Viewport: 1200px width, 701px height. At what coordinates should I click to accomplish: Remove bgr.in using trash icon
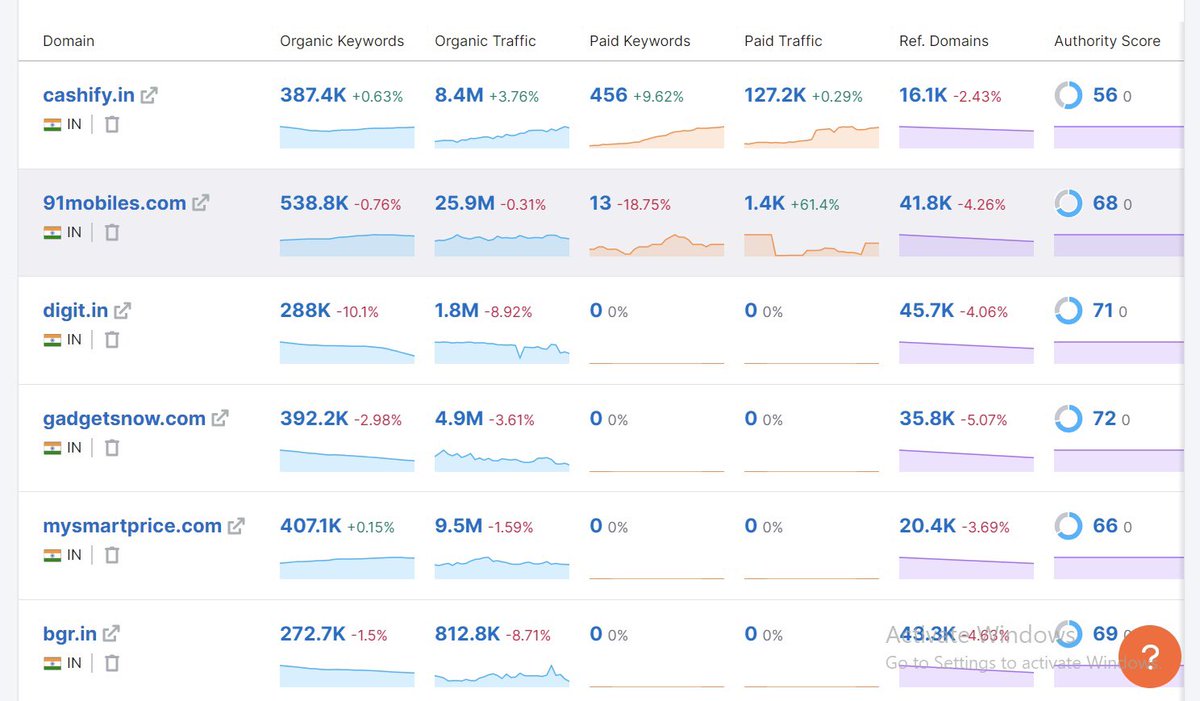coord(112,663)
